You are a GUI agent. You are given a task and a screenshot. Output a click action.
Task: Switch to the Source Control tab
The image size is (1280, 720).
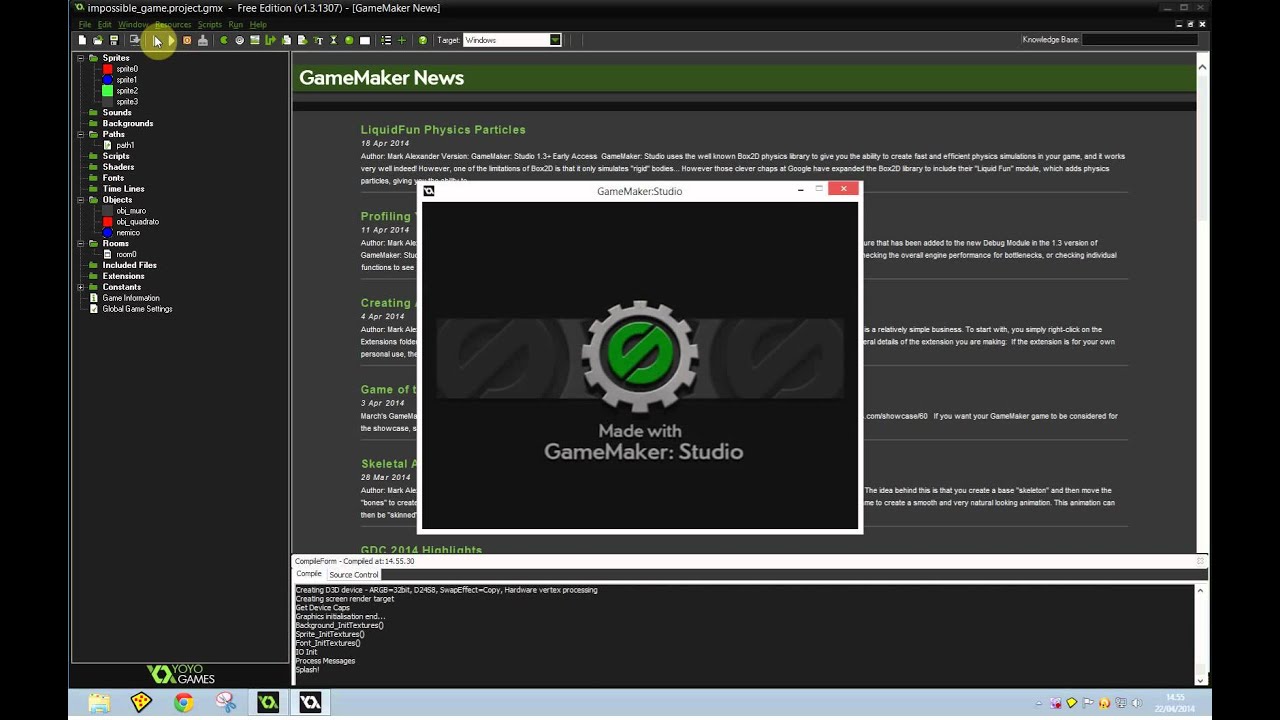coord(354,575)
